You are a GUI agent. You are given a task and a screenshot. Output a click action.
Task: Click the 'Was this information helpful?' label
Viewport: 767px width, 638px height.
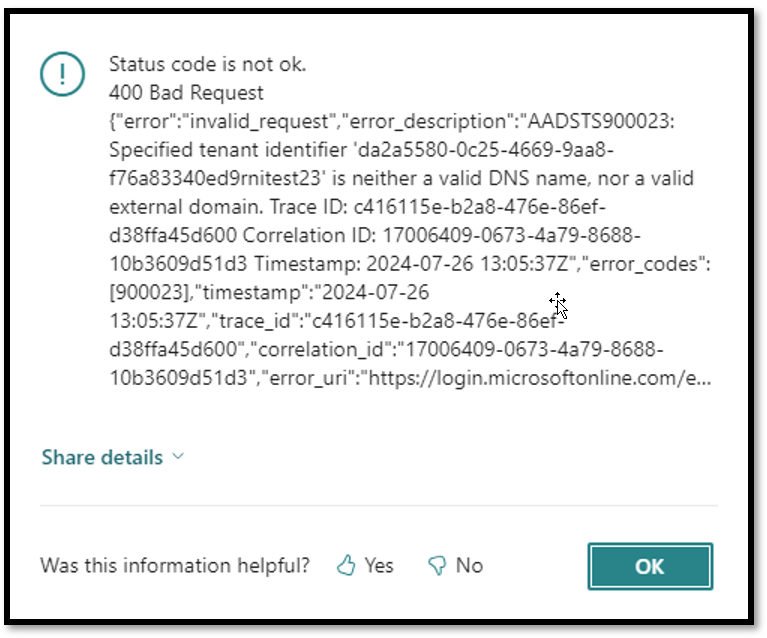point(175,566)
